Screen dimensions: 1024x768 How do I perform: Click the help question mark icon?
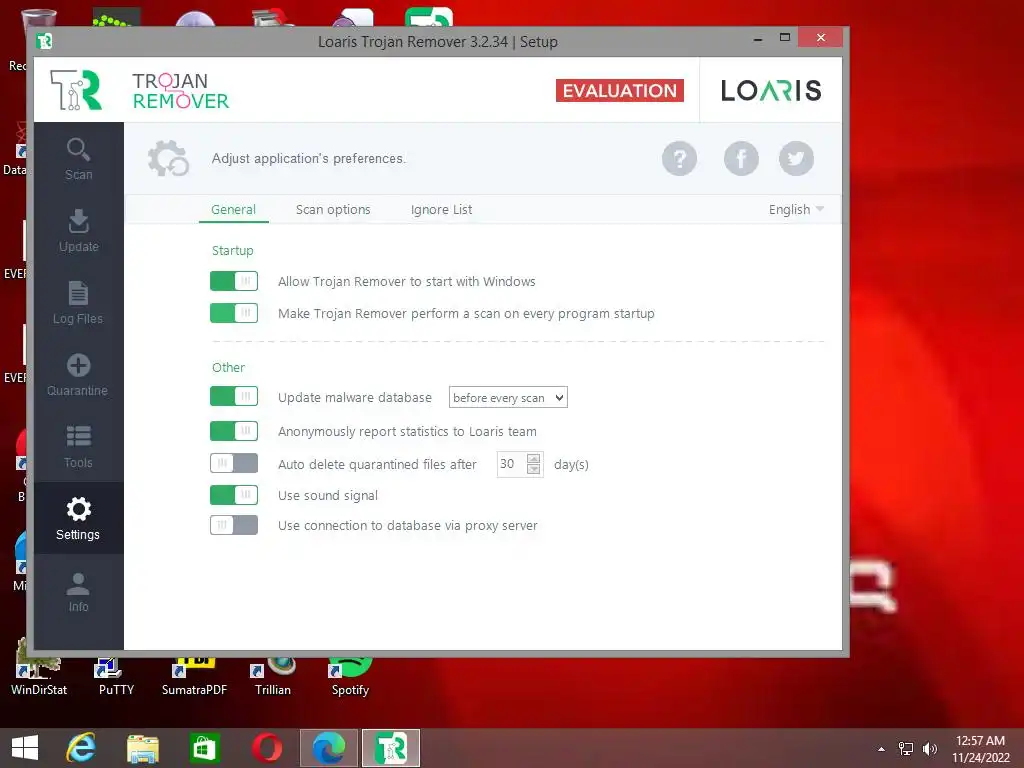pos(679,158)
